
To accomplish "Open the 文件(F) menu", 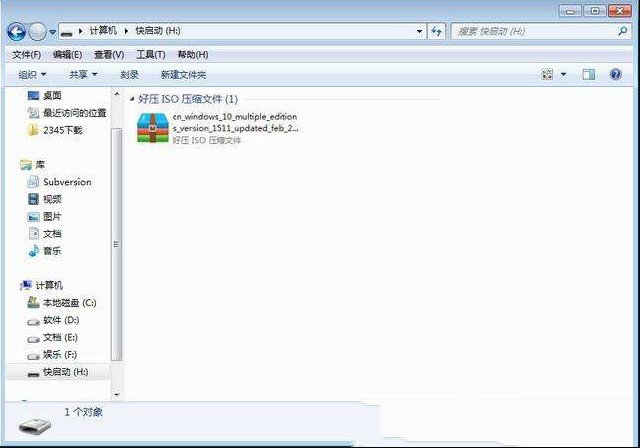I will (x=27, y=54).
